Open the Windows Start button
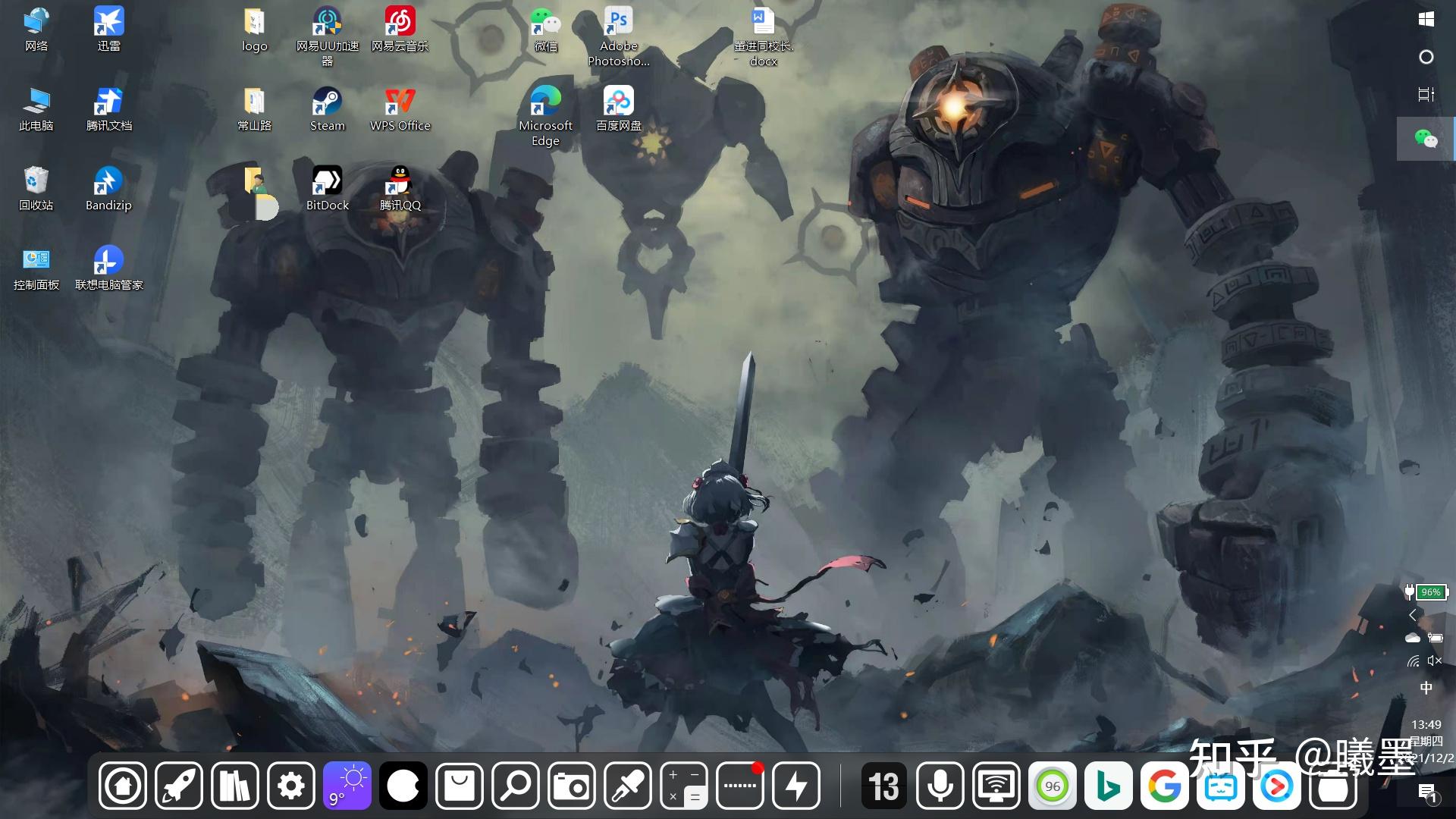Viewport: 1456px width, 819px height. click(1426, 19)
